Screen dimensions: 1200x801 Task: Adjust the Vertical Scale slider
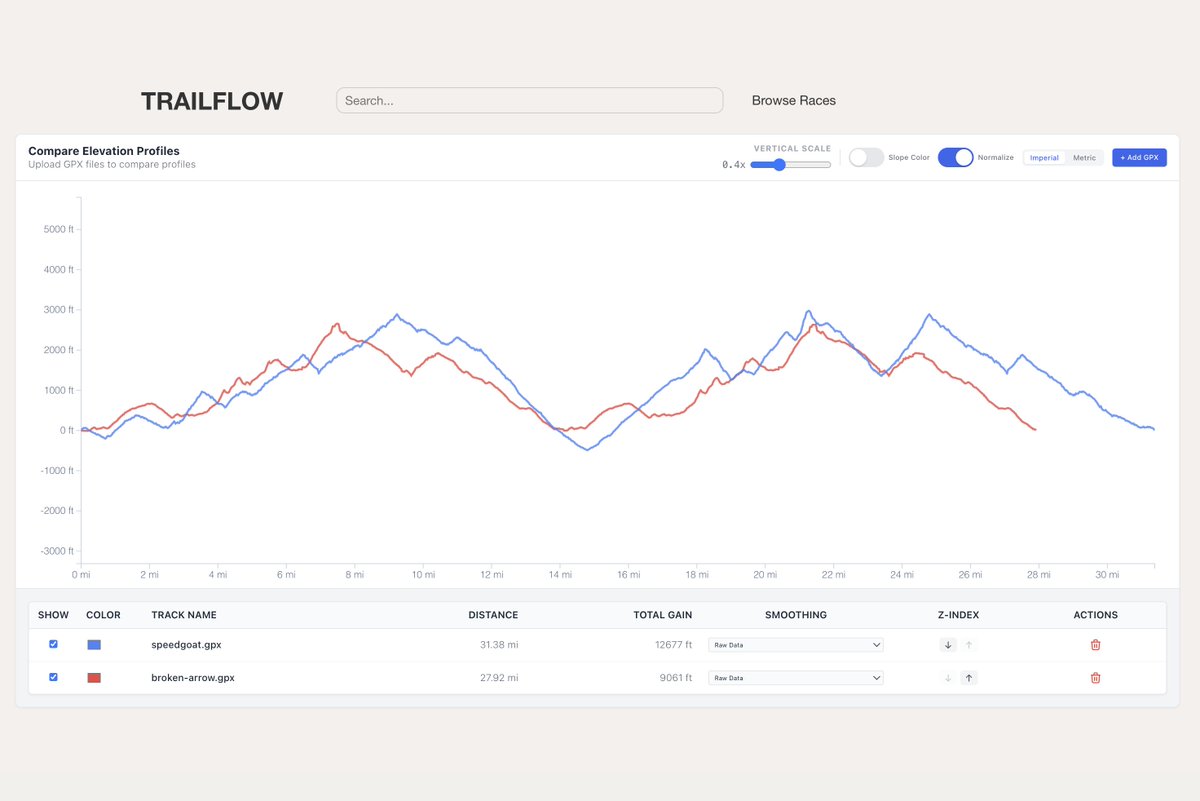click(791, 164)
